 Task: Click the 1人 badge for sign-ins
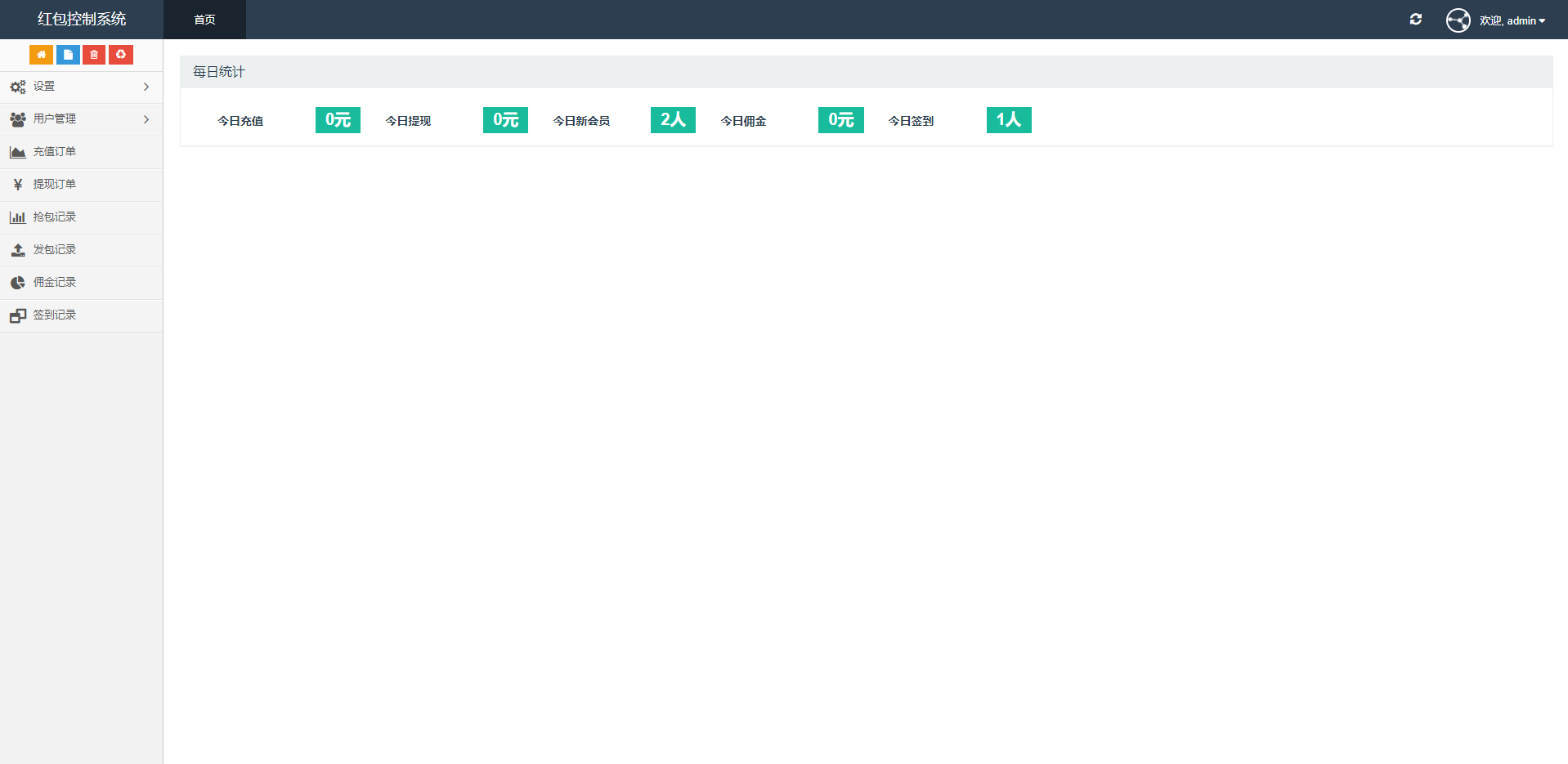click(1009, 120)
